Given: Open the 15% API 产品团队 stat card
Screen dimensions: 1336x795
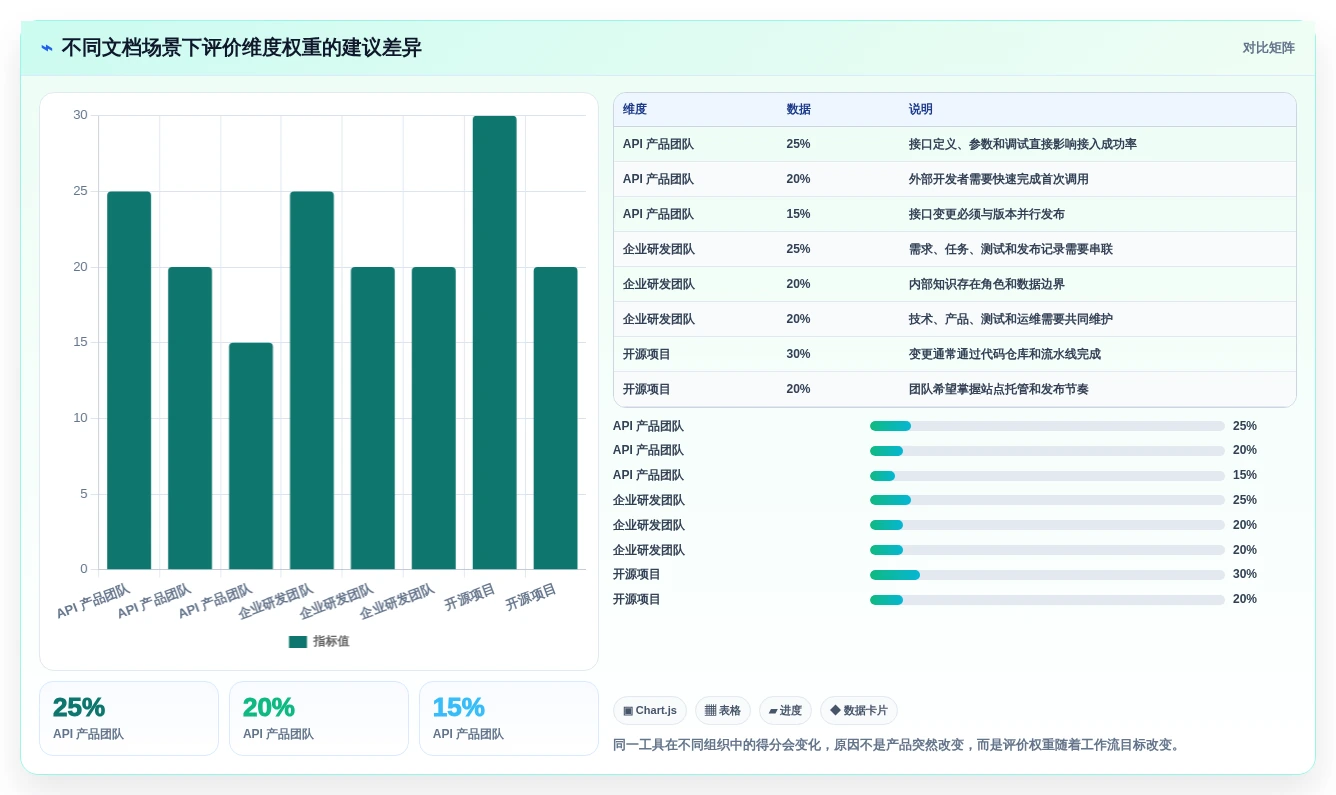Looking at the screenshot, I should 509,719.
